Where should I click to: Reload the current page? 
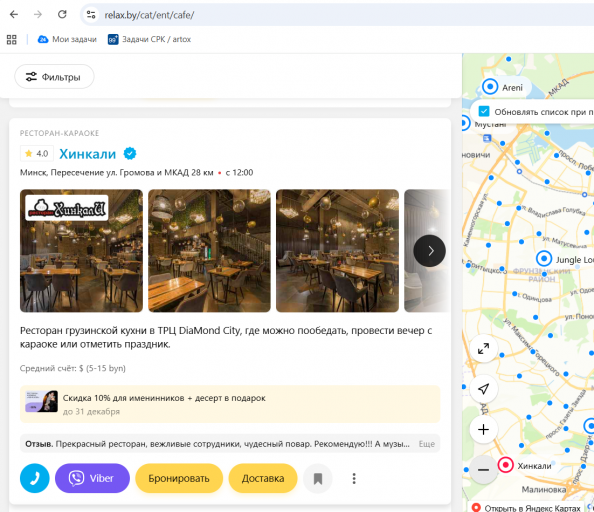[x=62, y=15]
